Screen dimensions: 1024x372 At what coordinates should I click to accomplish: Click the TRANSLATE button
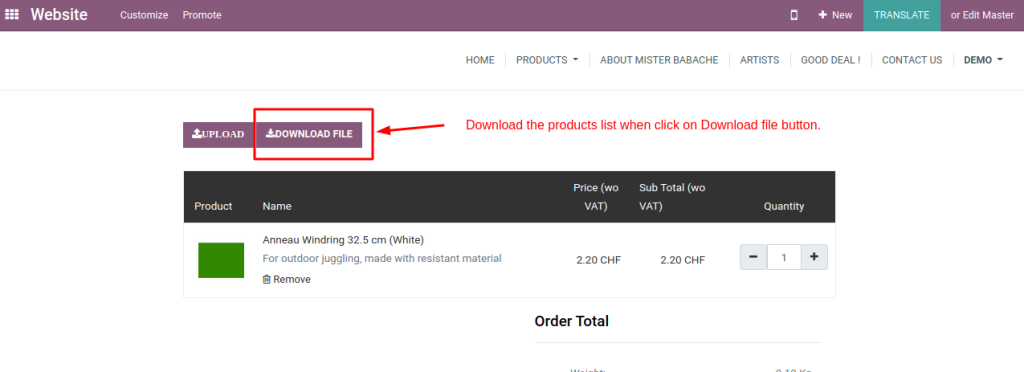902,15
